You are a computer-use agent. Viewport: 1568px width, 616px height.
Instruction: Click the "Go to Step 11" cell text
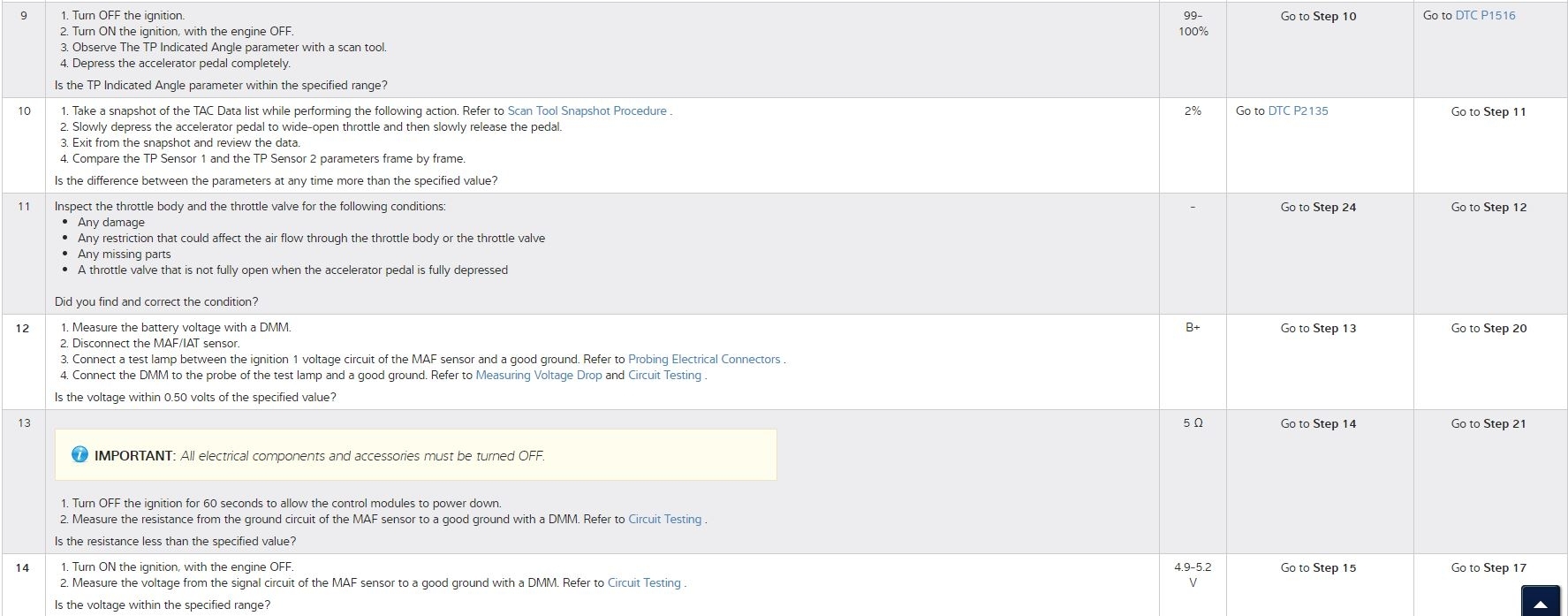1488,112
